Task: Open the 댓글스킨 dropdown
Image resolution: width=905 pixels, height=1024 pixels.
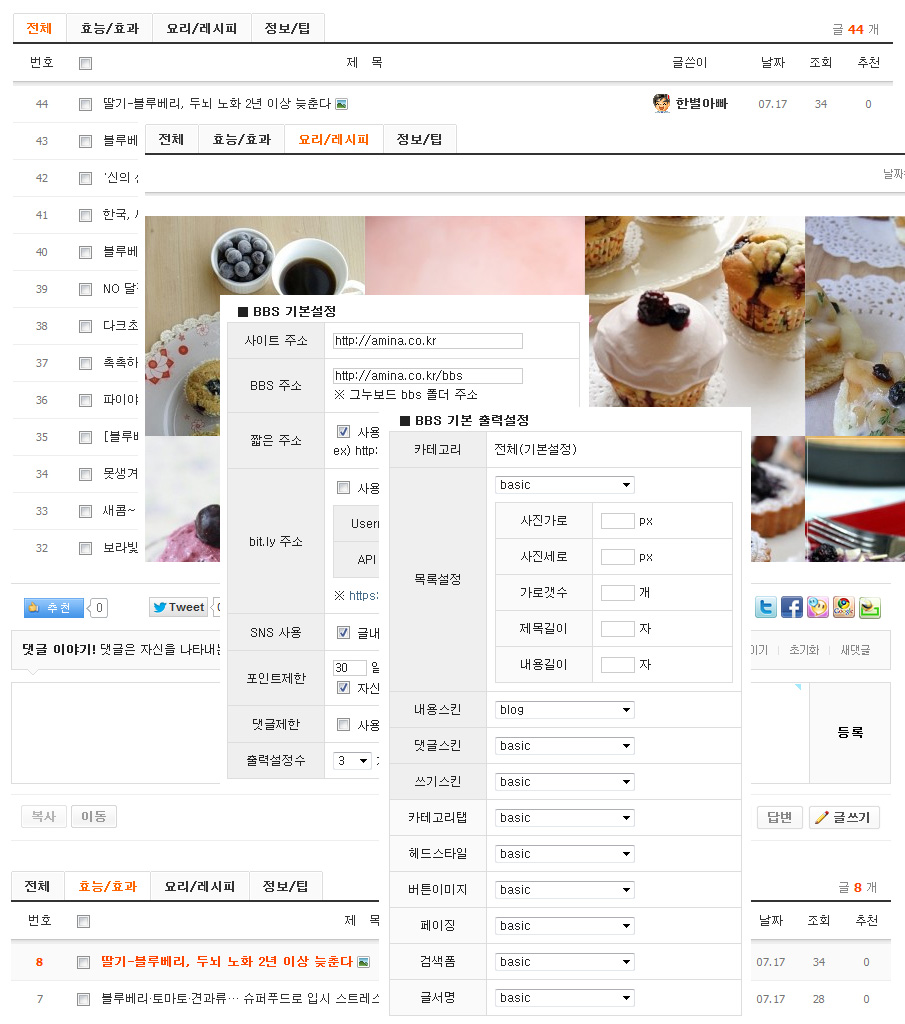Action: coord(565,746)
